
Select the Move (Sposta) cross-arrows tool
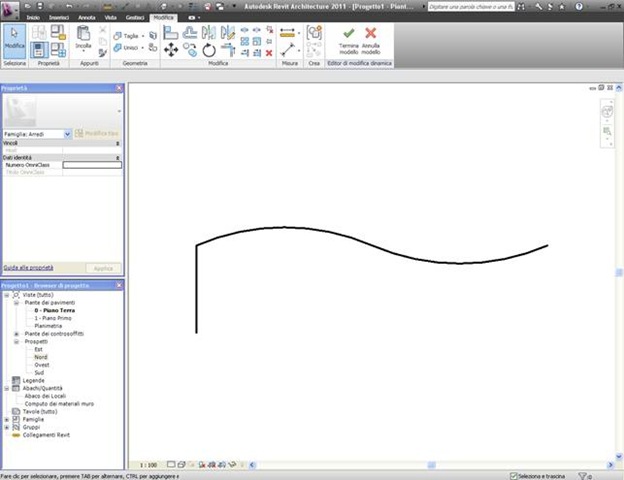point(171,50)
